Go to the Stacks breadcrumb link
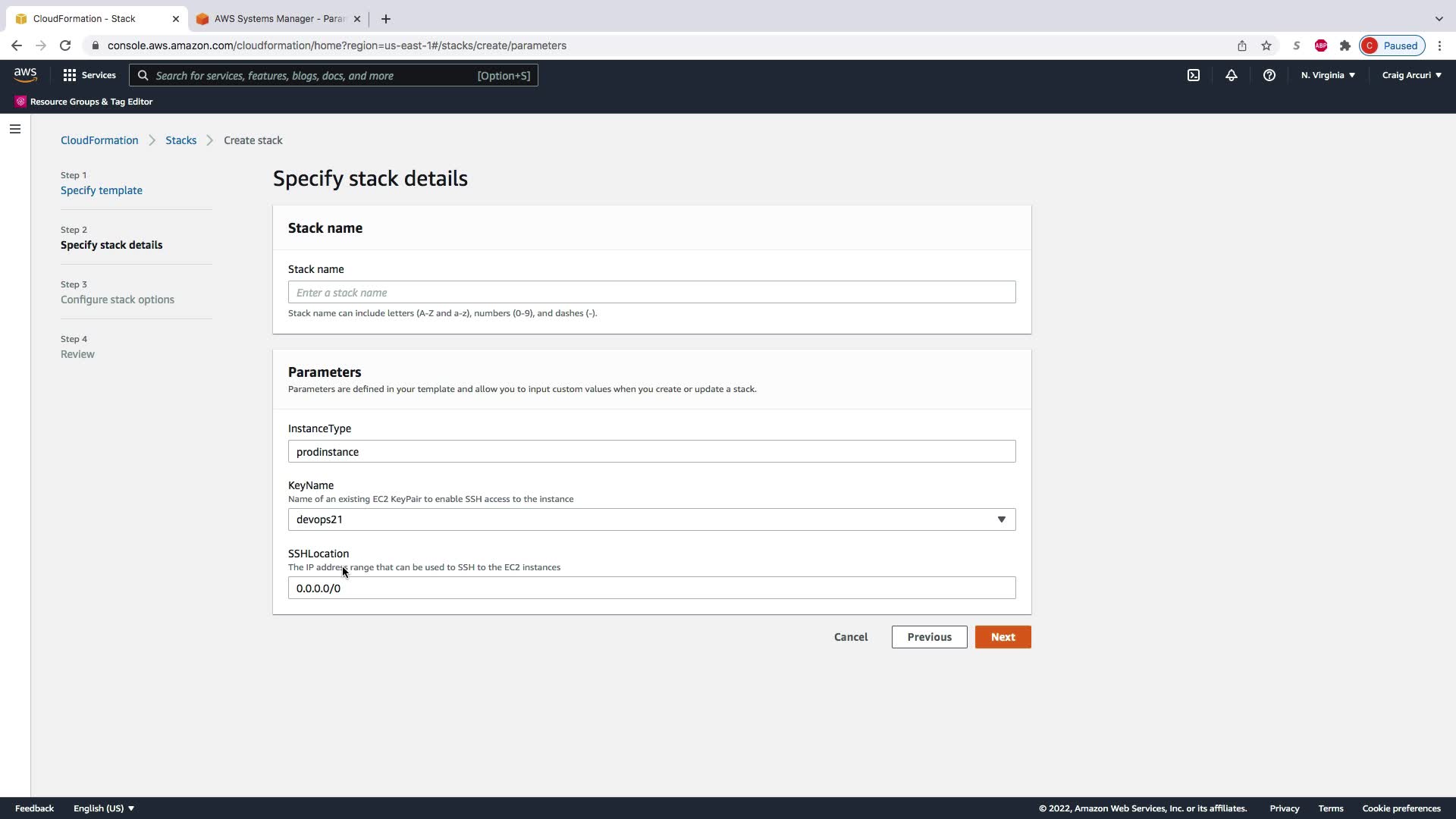 (180, 140)
